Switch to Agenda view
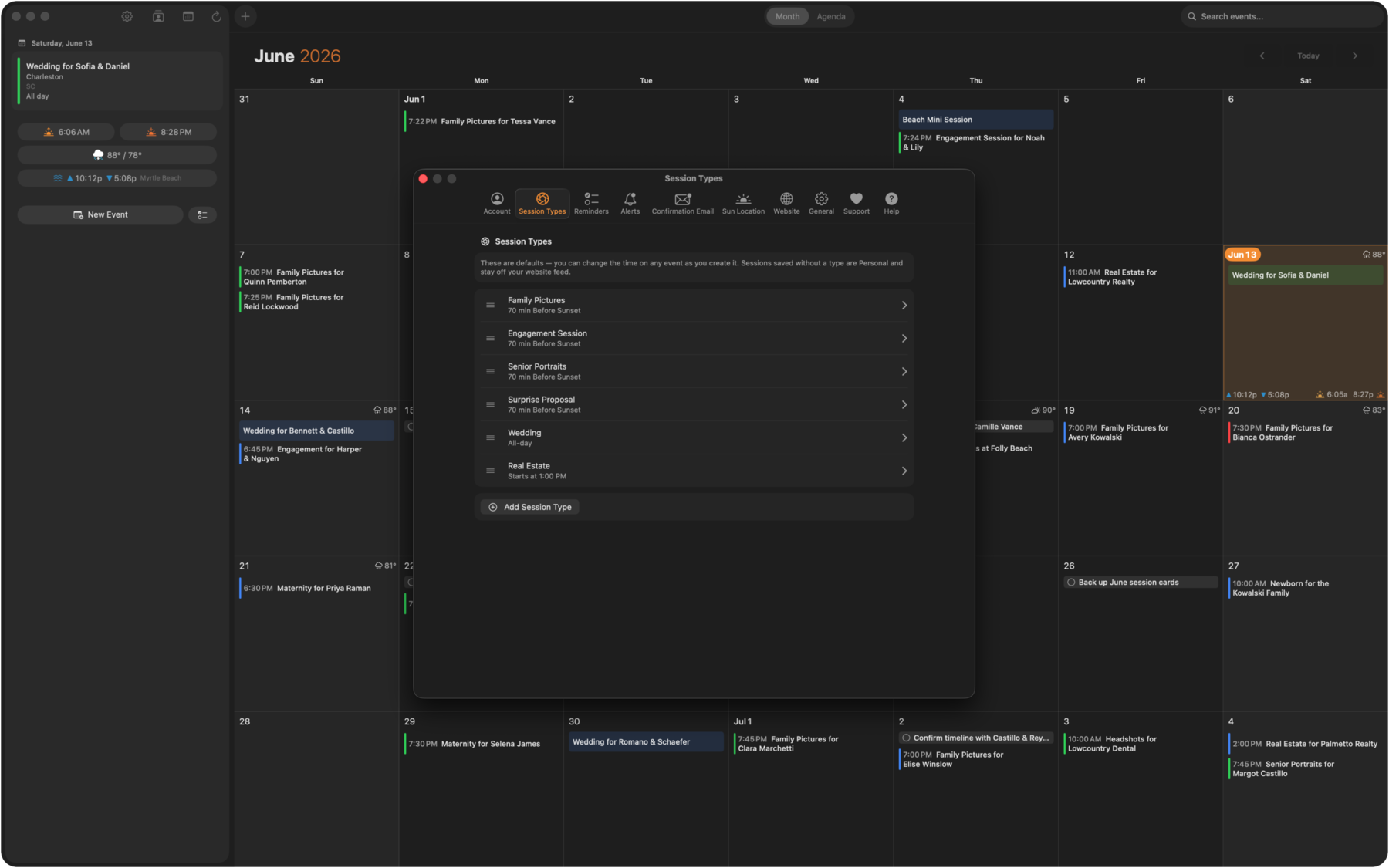This screenshot has width=1389, height=868. coord(830,16)
